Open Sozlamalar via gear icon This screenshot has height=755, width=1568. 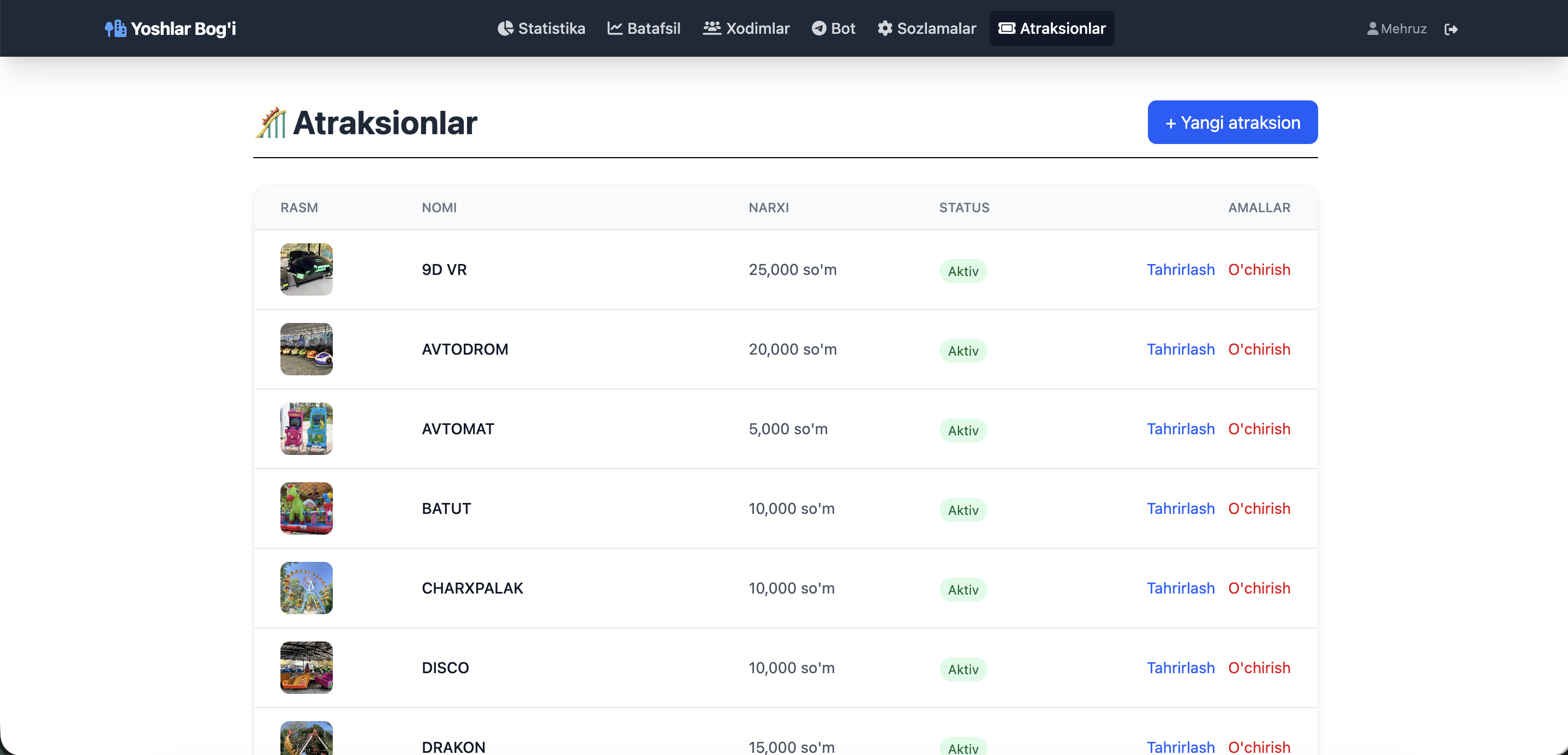pyautogui.click(x=884, y=28)
